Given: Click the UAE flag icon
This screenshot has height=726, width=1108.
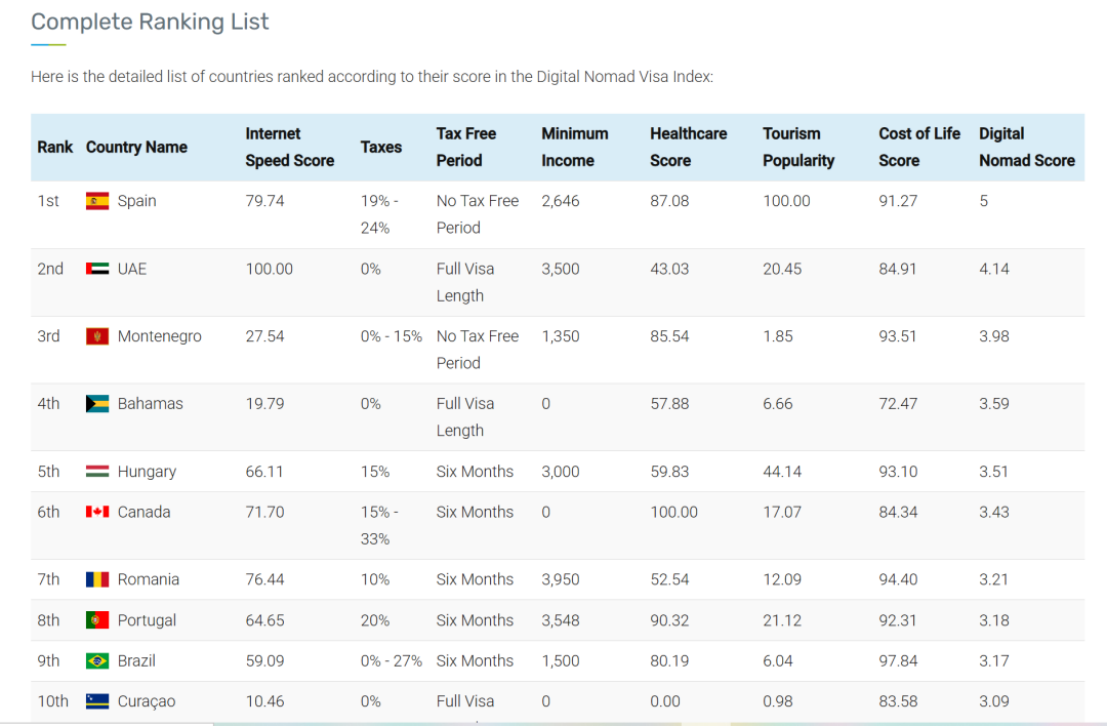Looking at the screenshot, I should 98,269.
